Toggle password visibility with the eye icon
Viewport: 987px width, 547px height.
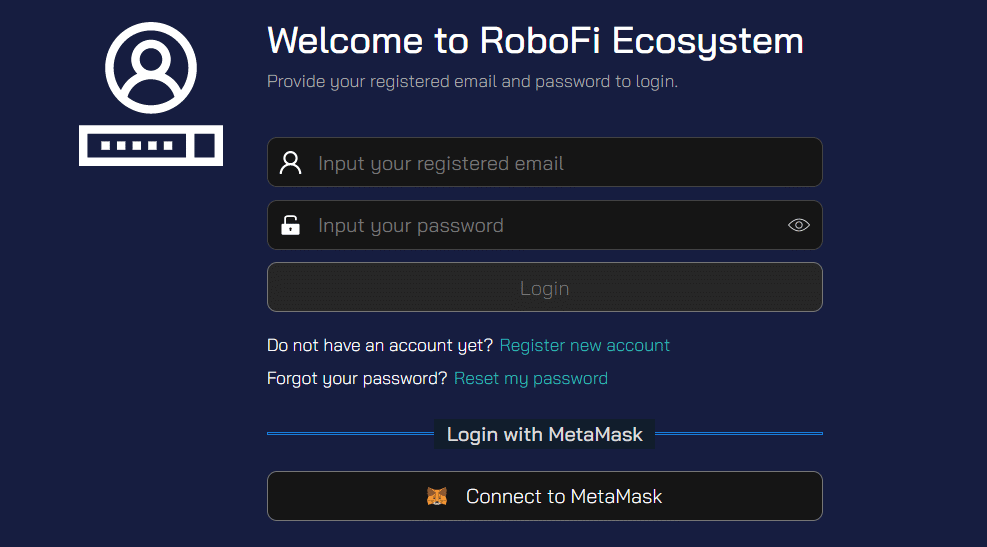tap(798, 225)
